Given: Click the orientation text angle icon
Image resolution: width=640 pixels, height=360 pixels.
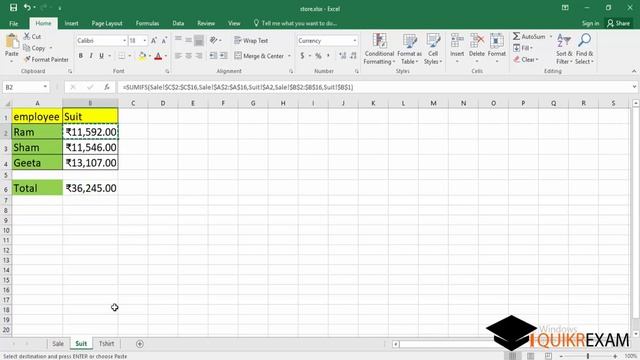Looking at the screenshot, I should [x=214, y=40].
